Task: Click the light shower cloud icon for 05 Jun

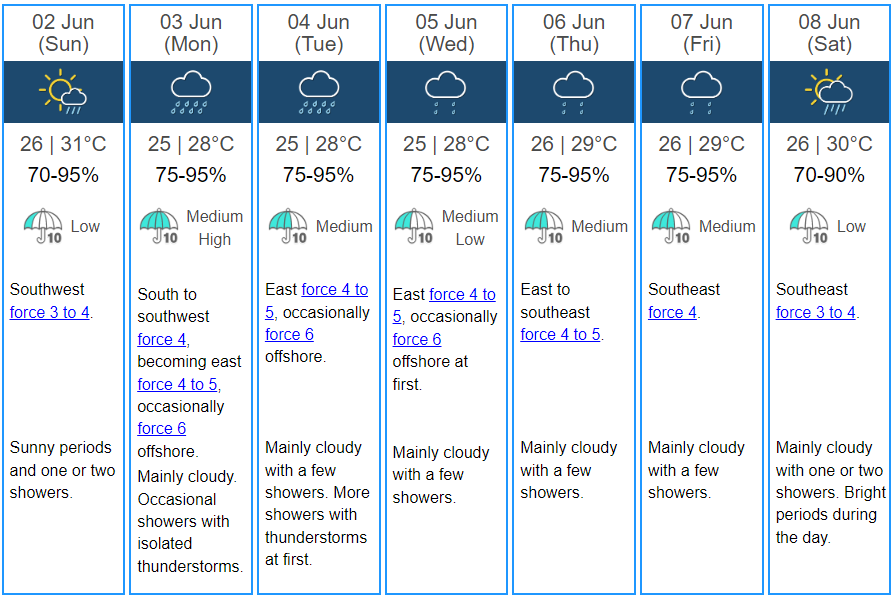Action: point(446,92)
